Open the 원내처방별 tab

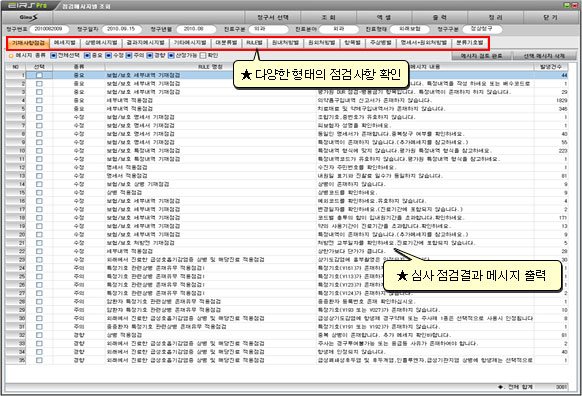tap(285, 43)
